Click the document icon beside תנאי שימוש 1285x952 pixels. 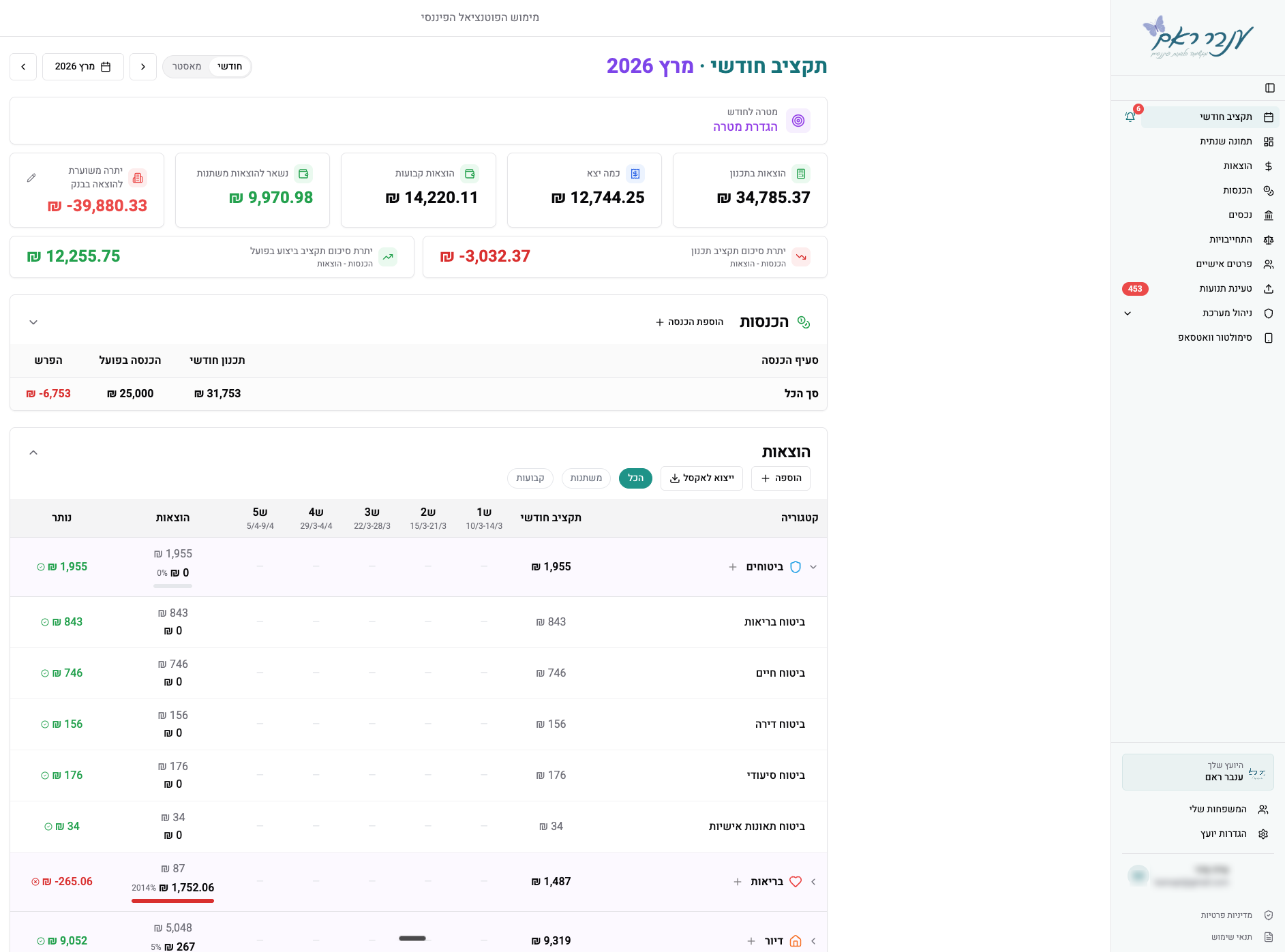[1269, 937]
